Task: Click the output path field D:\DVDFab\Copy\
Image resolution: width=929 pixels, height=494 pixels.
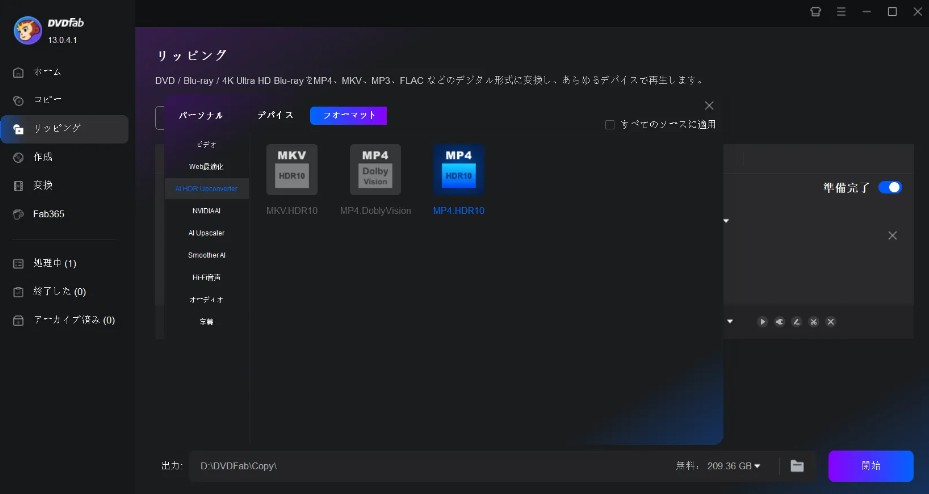Action: pos(430,466)
